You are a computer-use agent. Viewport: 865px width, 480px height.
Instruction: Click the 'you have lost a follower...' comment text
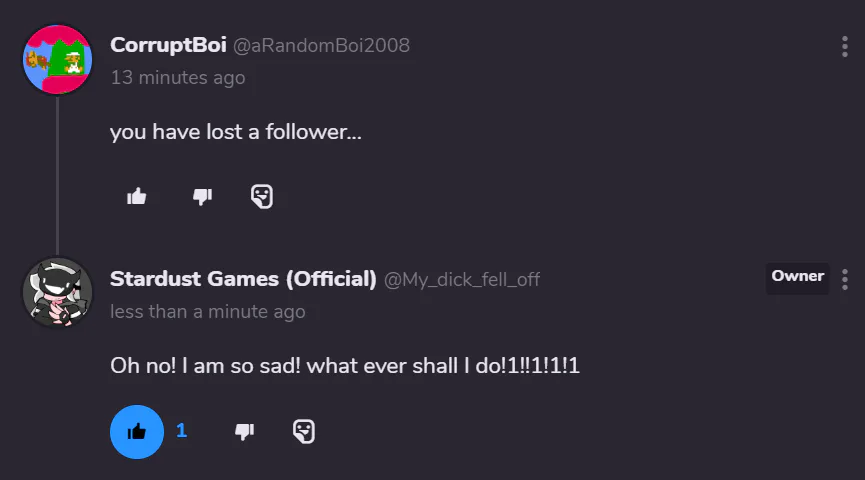[236, 132]
